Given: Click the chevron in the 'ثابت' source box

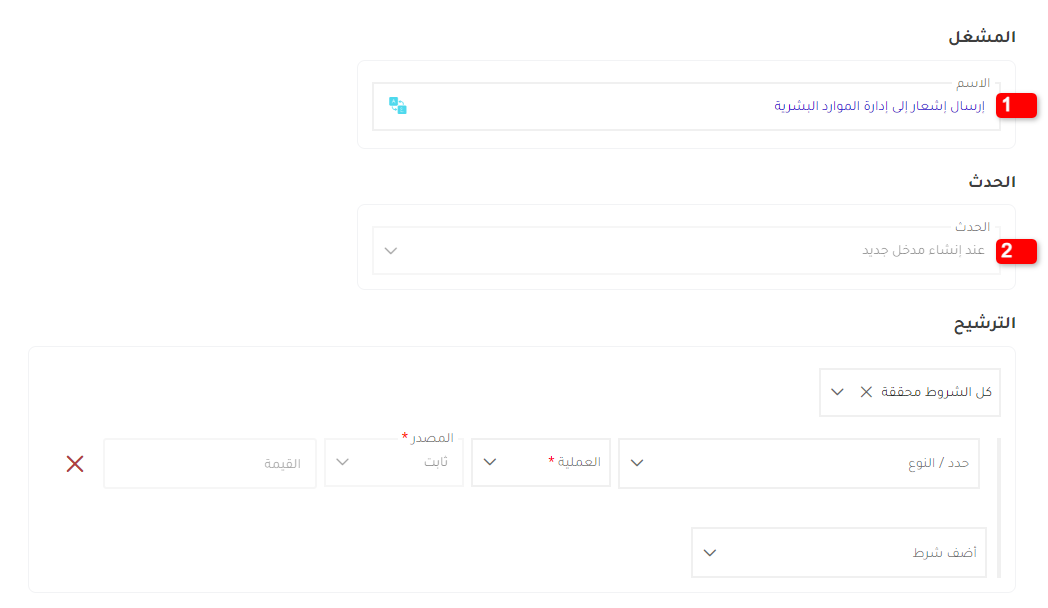Looking at the screenshot, I should point(343,463).
